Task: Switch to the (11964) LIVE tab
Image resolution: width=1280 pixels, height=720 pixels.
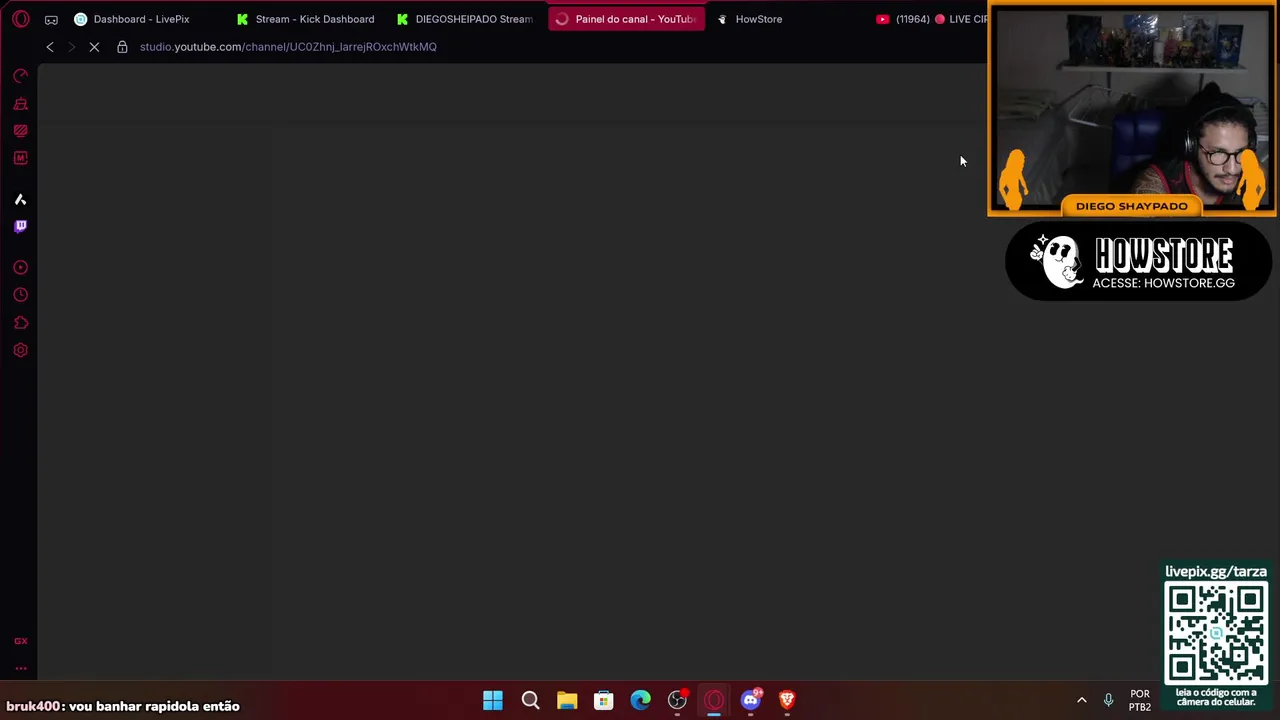Action: click(930, 19)
